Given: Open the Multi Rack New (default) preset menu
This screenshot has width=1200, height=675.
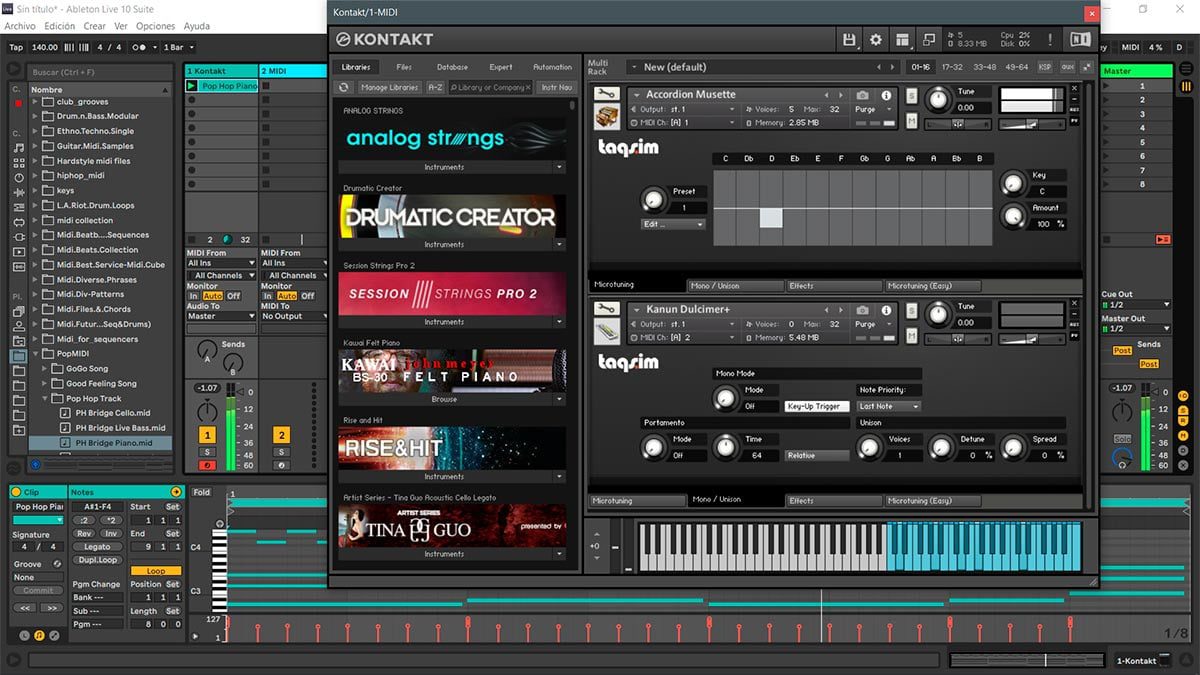Looking at the screenshot, I should (x=765, y=67).
